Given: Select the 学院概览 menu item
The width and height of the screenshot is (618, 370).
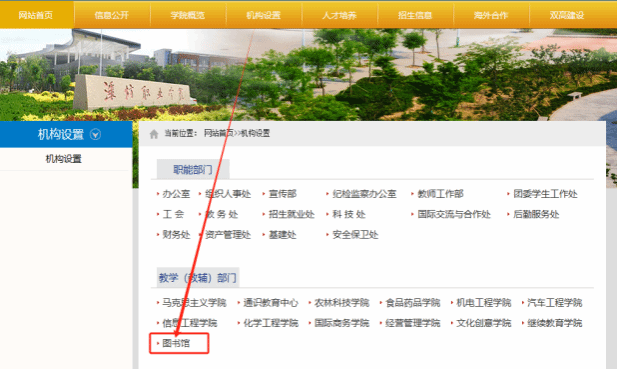Looking at the screenshot, I should (188, 15).
